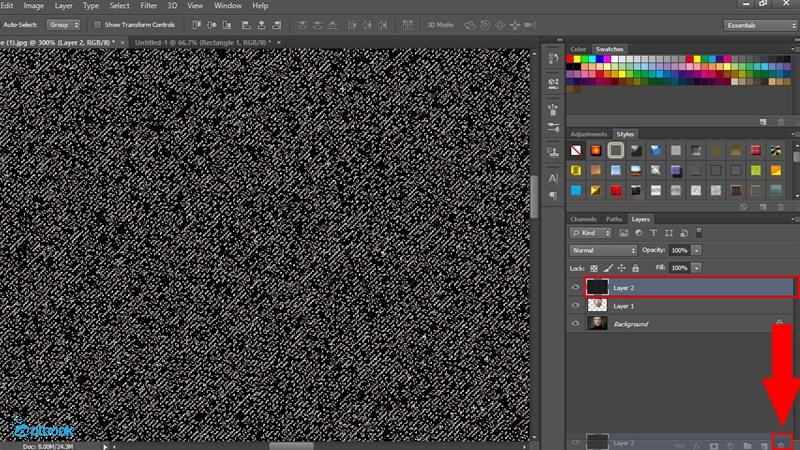The height and width of the screenshot is (450, 800).
Task: Toggle Lock image pixels brush icon
Action: 608,268
